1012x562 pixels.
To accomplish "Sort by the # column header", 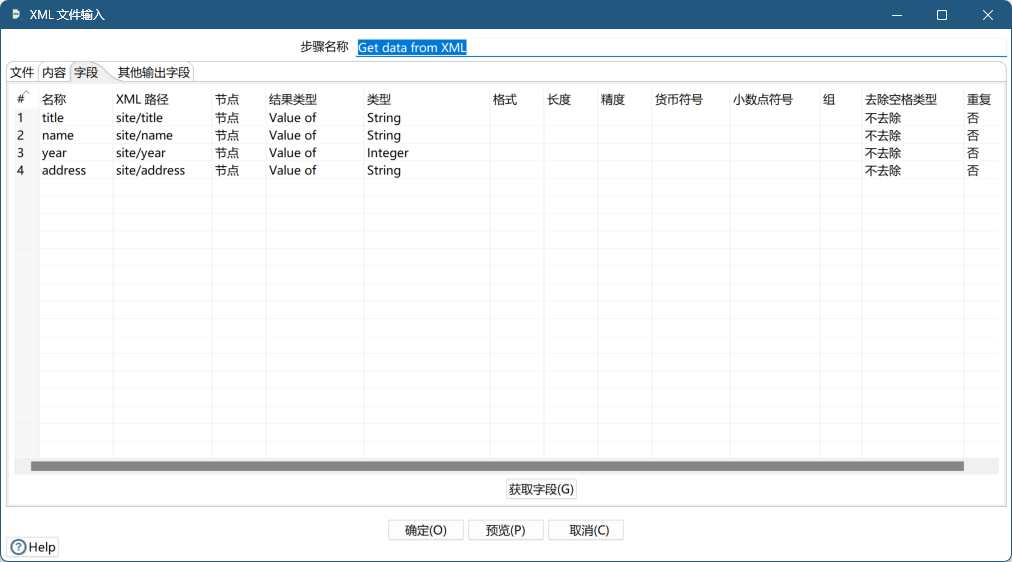I will [24, 99].
